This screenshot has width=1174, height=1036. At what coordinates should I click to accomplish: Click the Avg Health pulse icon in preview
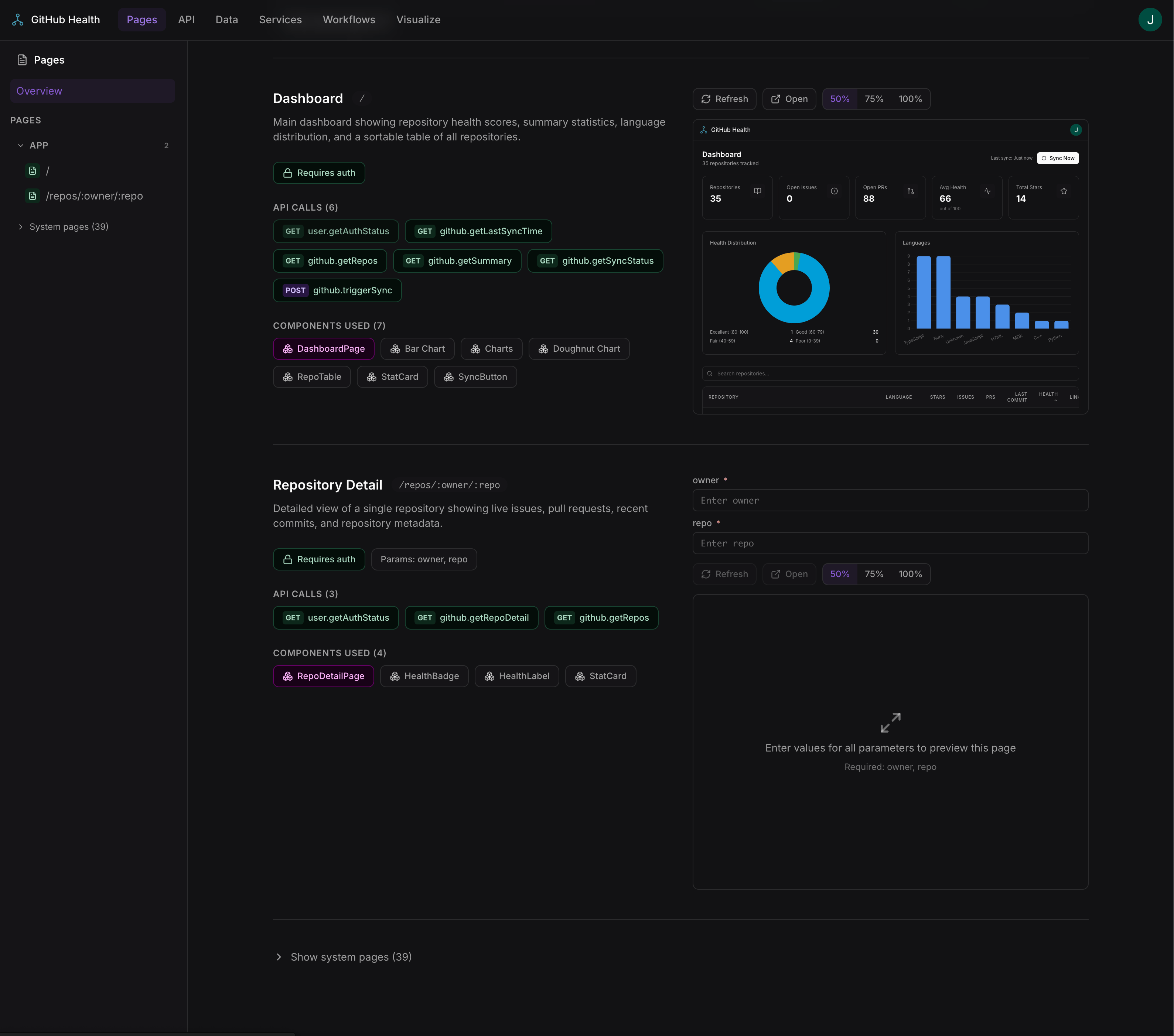click(x=987, y=191)
